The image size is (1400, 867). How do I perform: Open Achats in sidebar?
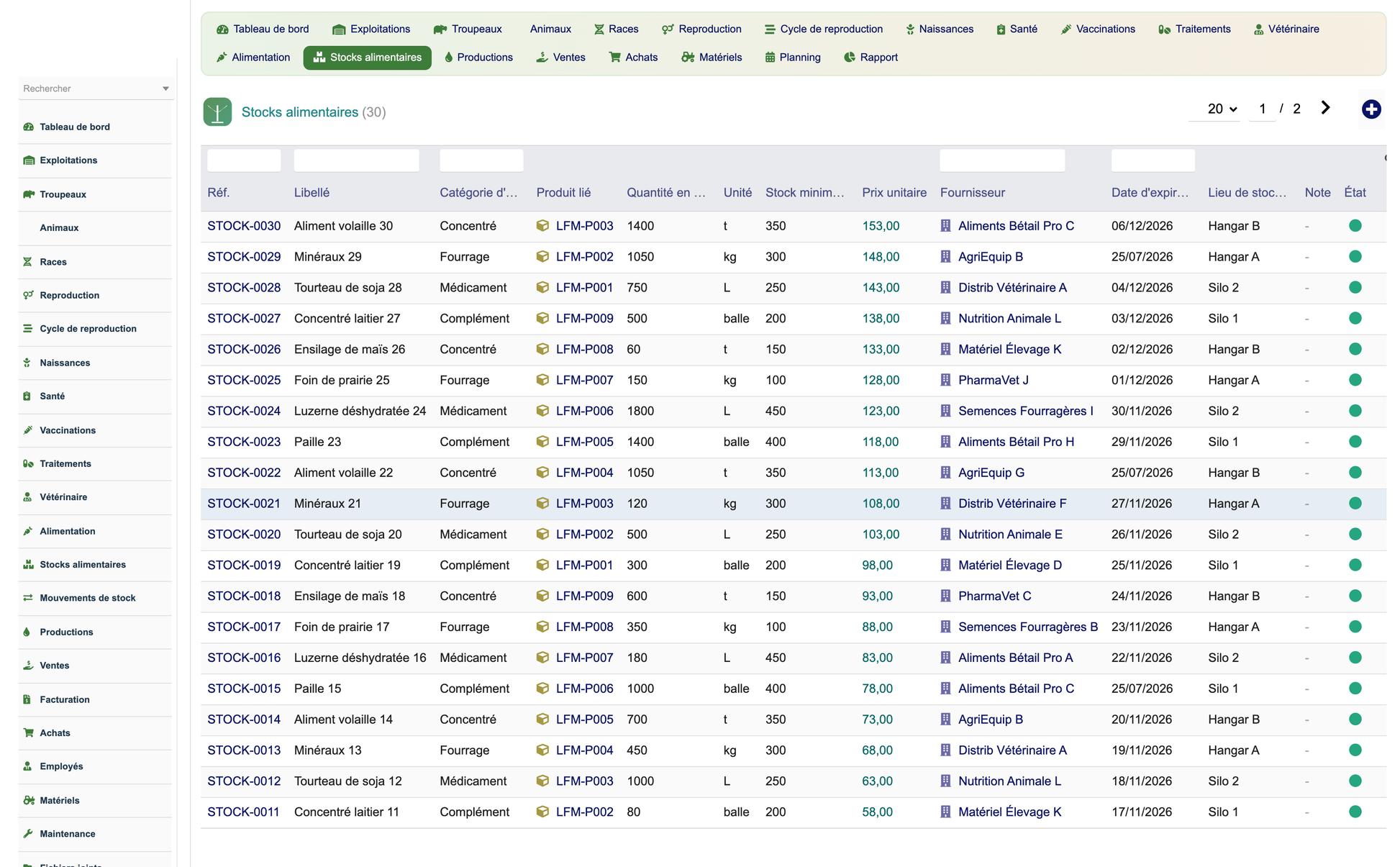click(x=55, y=733)
